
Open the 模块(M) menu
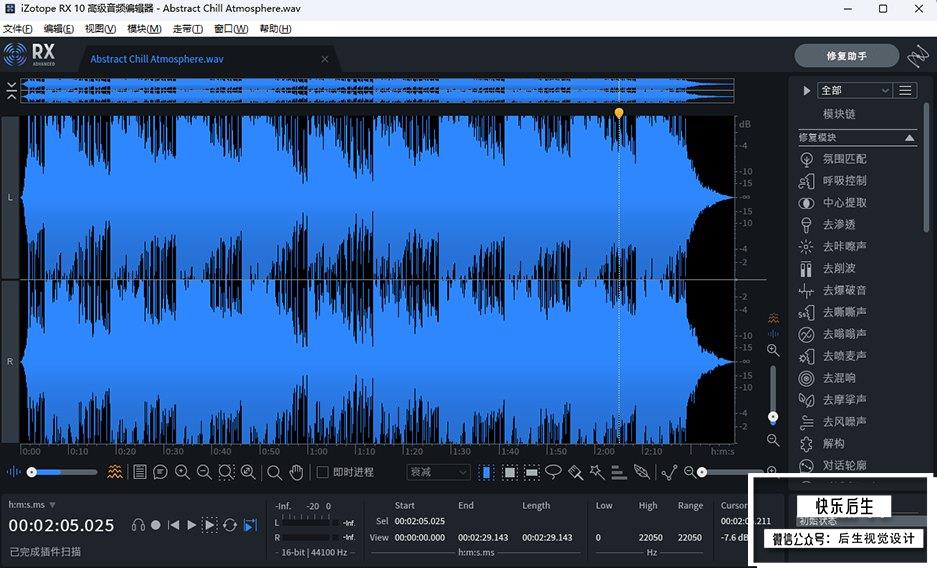coord(144,29)
